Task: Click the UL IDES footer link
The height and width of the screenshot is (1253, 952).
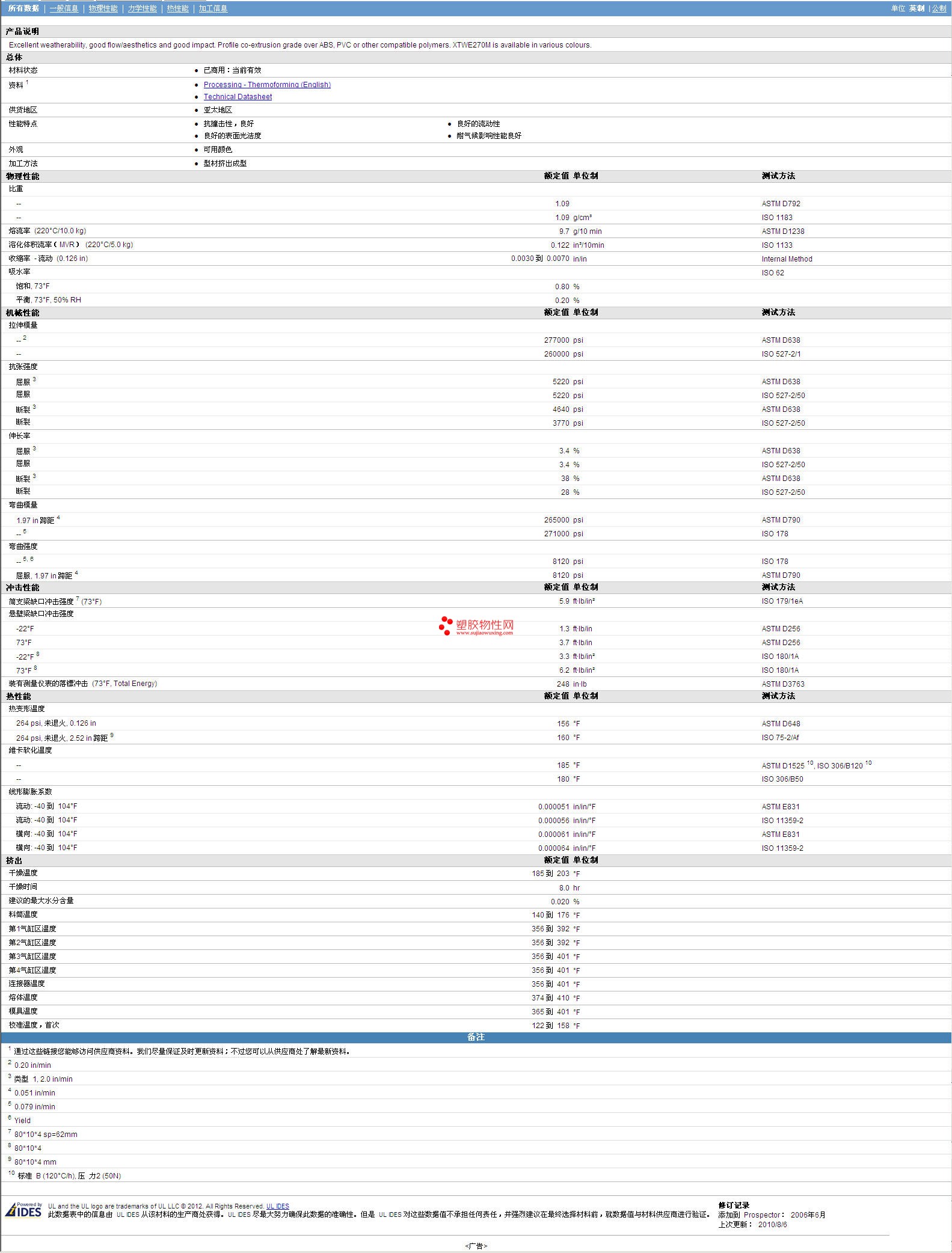Action: [277, 1206]
